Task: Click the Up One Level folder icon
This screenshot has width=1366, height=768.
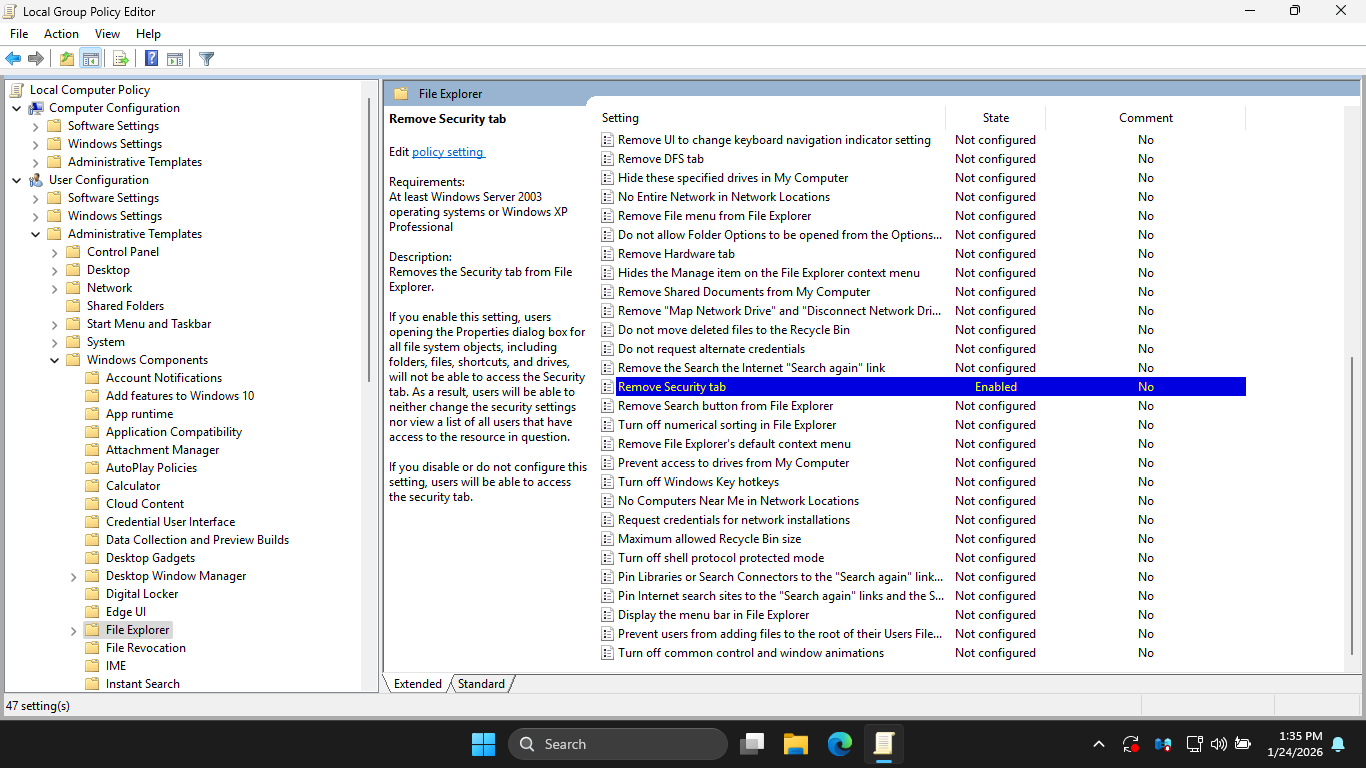Action: click(x=66, y=59)
